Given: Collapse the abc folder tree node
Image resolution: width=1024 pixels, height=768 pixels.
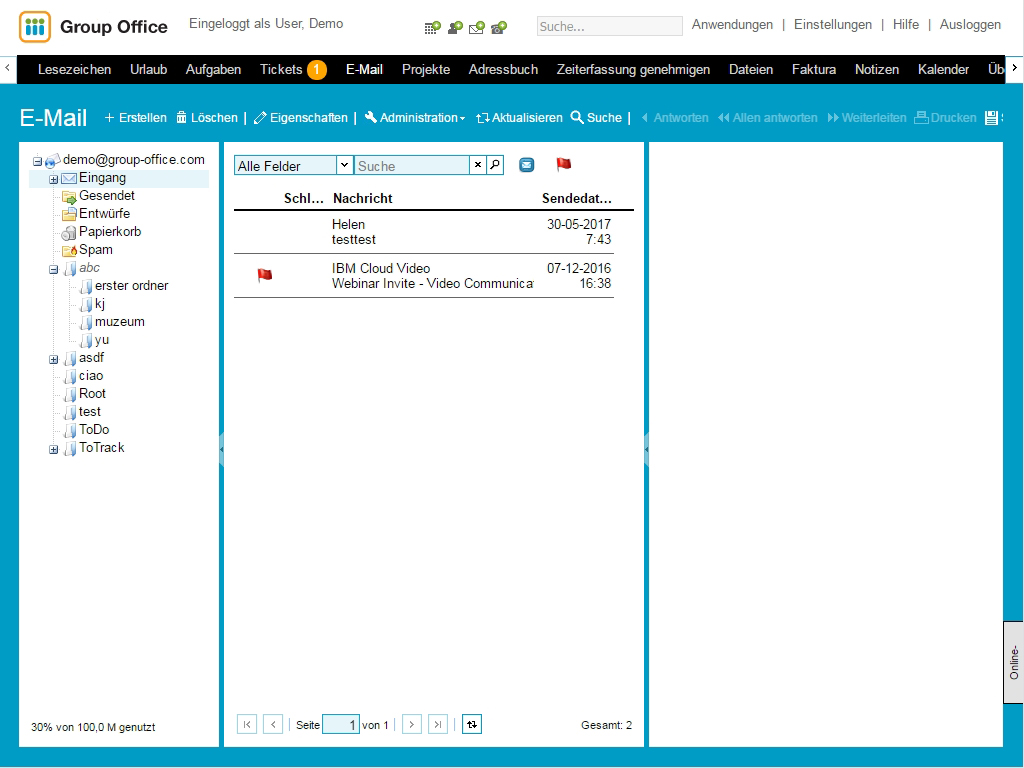Looking at the screenshot, I should (54, 269).
